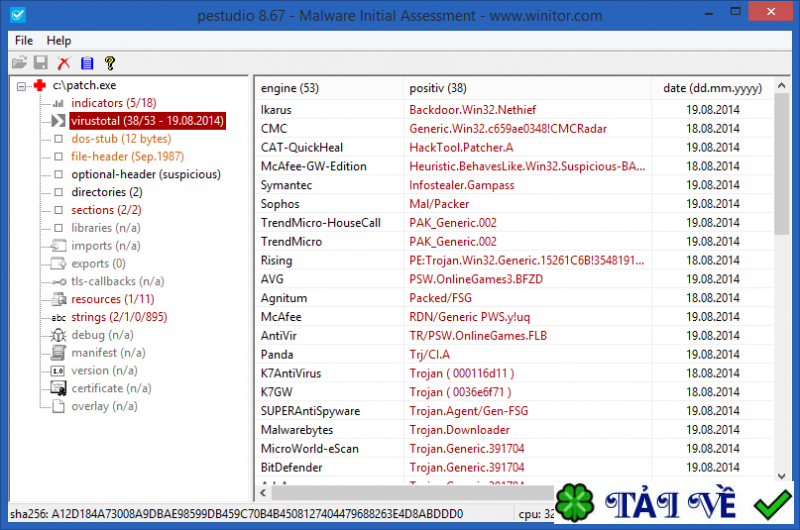Click Backdoor.Win32.Nethief detection text
The image size is (800, 530).
tap(472, 110)
